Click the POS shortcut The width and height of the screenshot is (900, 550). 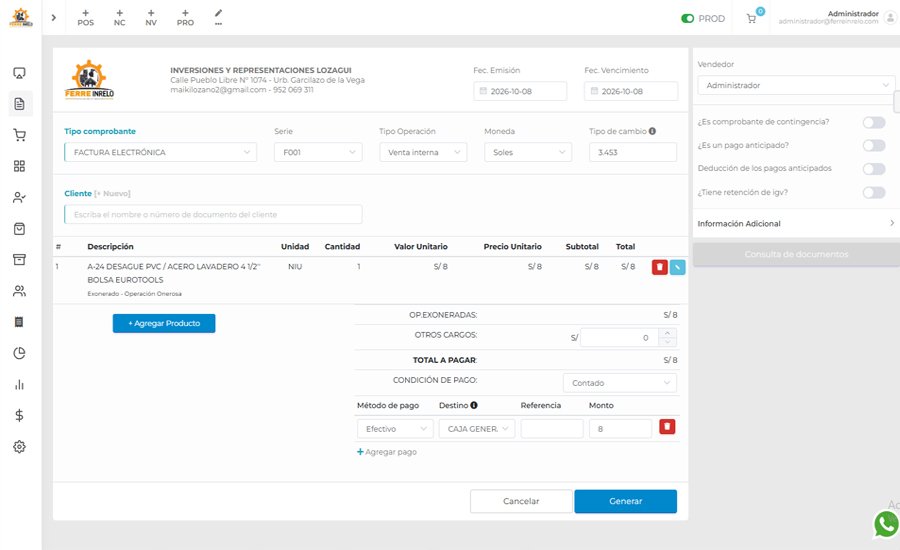pyautogui.click(x=86, y=18)
